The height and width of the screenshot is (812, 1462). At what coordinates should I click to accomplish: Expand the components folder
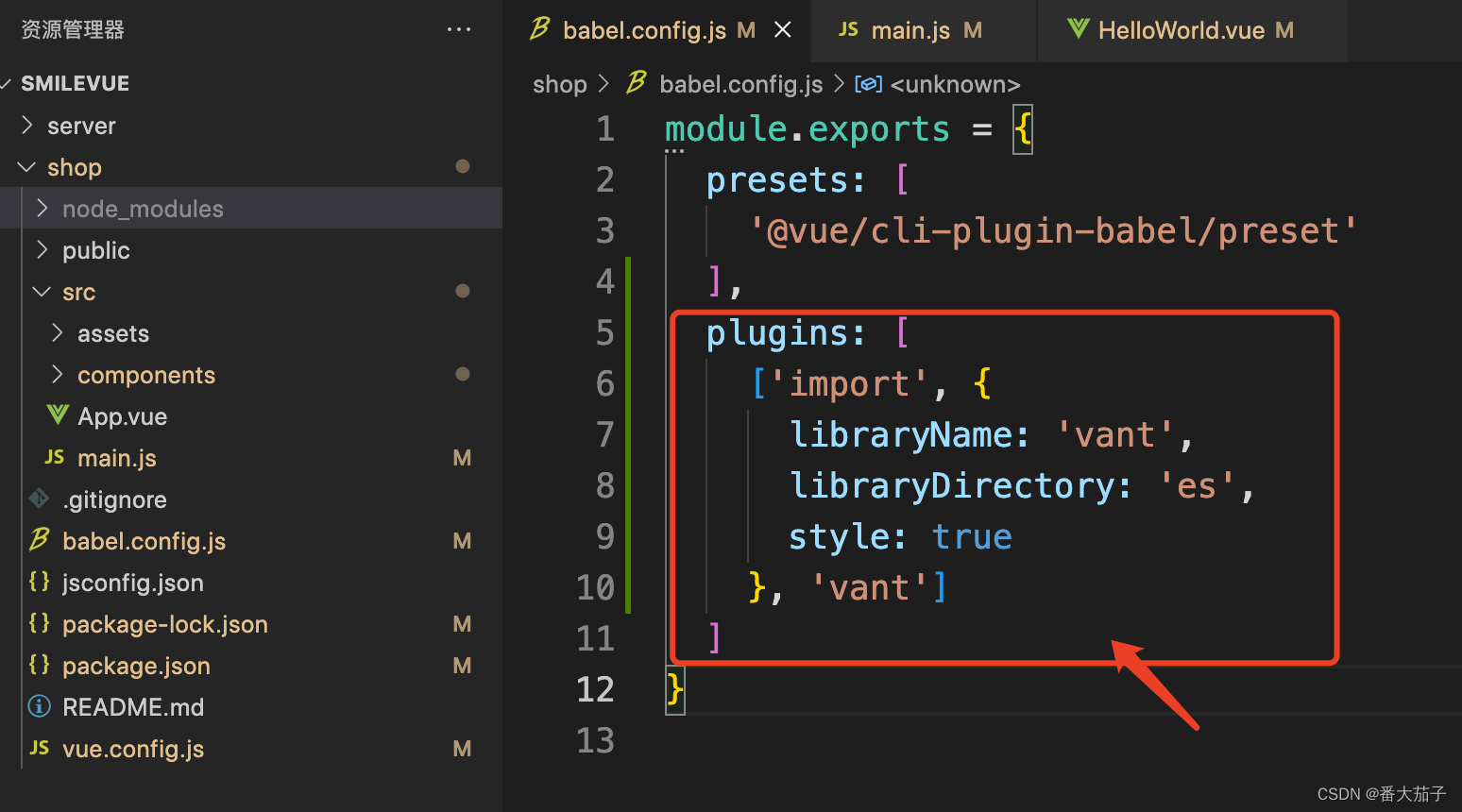pos(57,375)
